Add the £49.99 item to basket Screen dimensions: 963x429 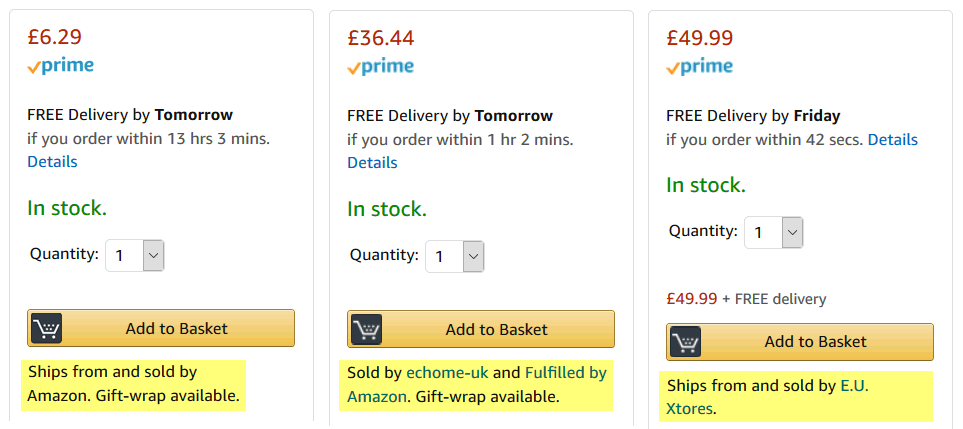point(800,342)
